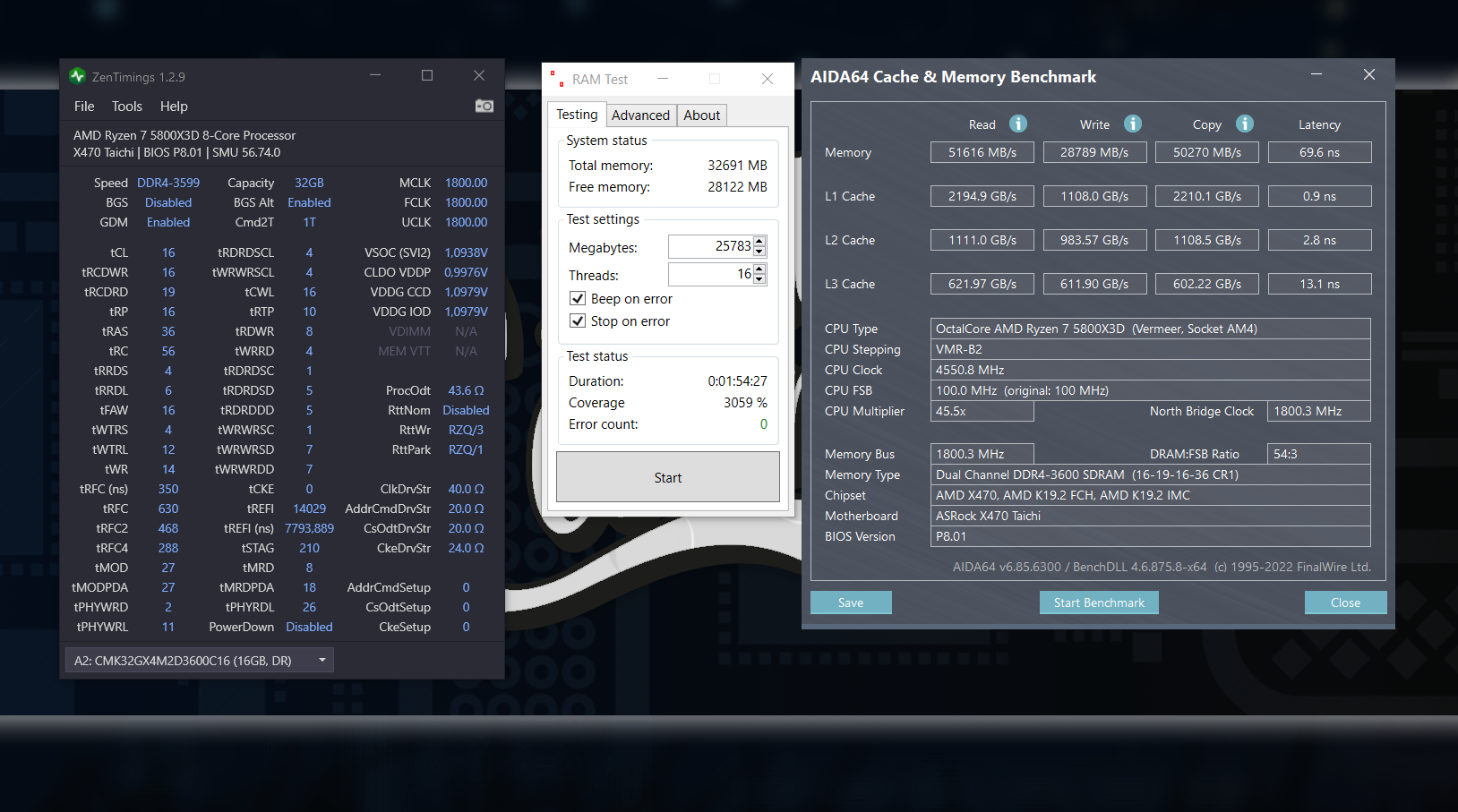1458x812 pixels.
Task: Click the BGS value Disabled
Action: coord(168,202)
